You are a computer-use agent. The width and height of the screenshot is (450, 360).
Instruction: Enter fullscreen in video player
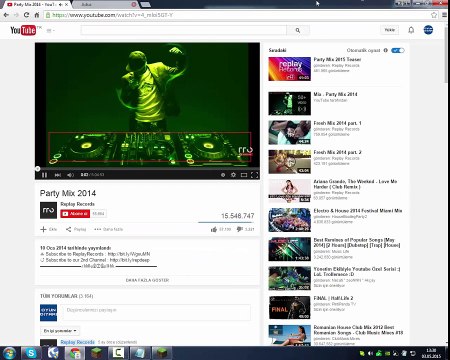tap(255, 175)
